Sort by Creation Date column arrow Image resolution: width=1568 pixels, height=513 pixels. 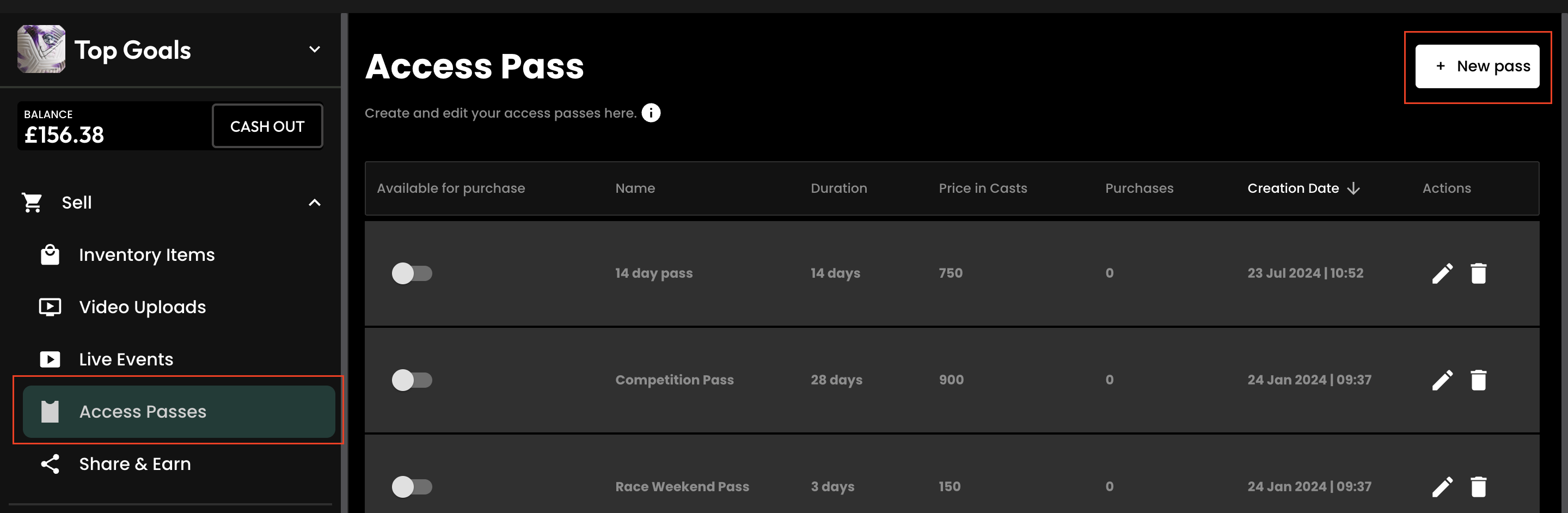pos(1353,188)
